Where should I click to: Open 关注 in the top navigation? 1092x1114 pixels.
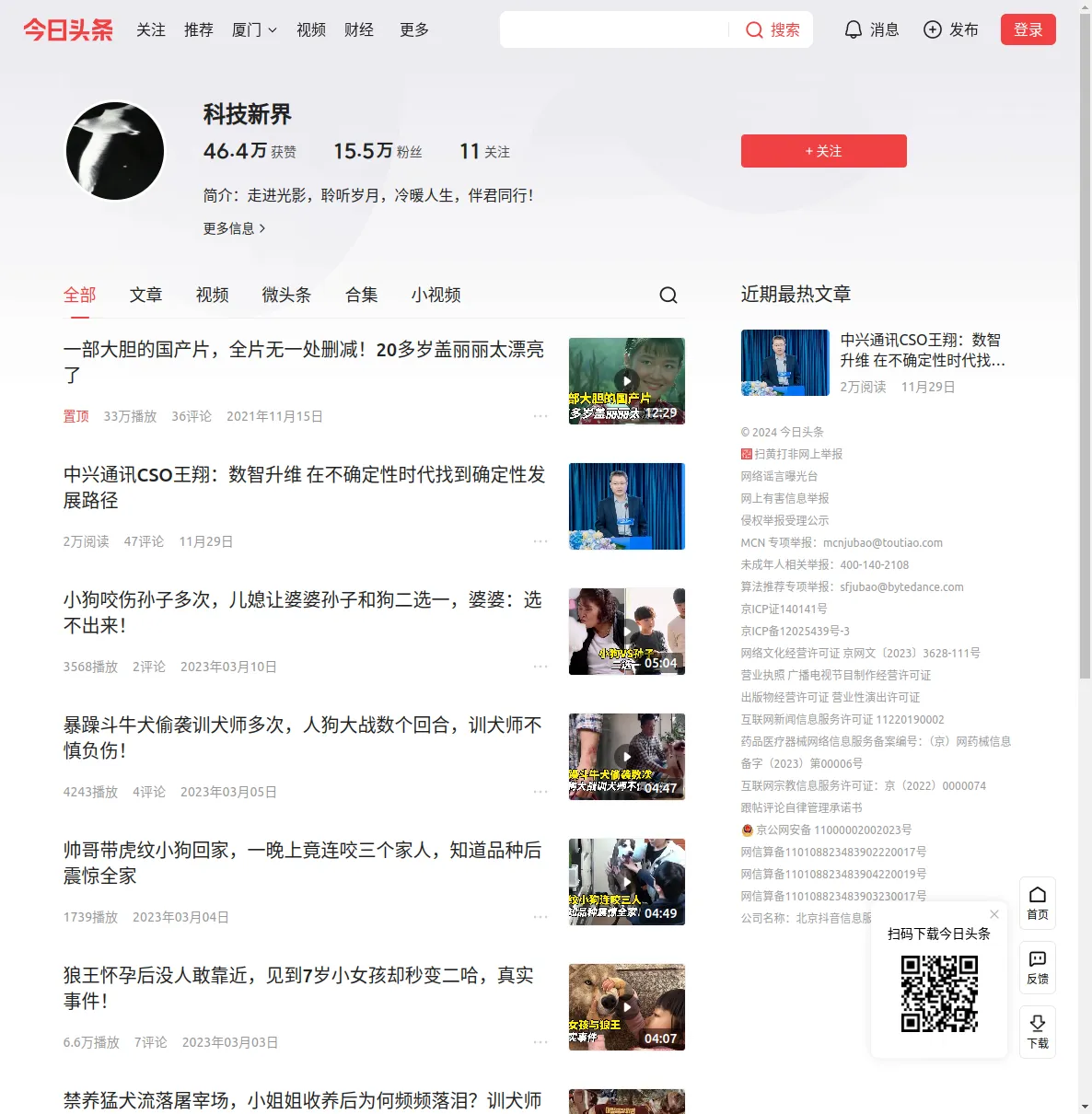click(151, 29)
